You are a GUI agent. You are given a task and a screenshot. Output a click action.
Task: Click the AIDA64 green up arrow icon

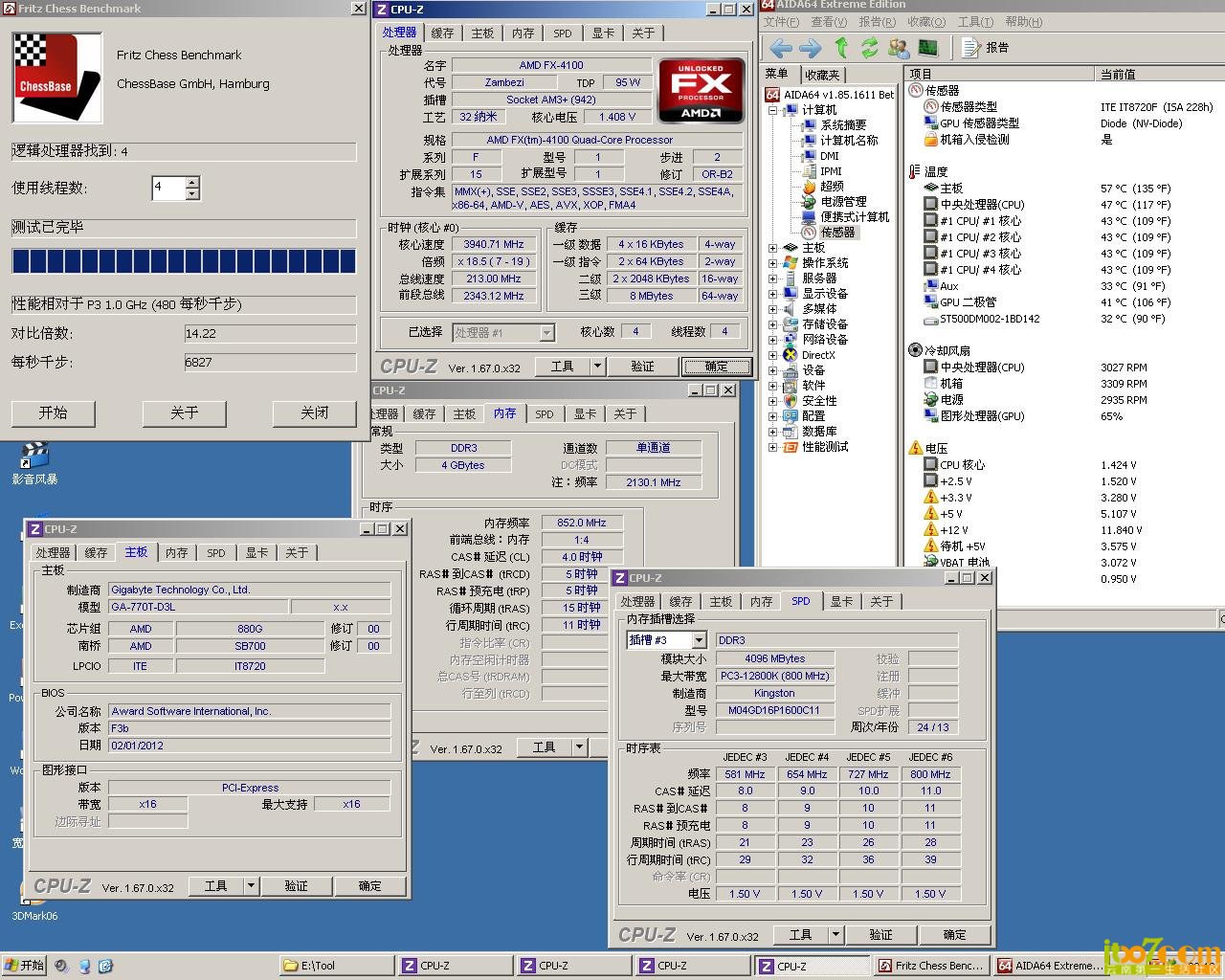point(841,47)
